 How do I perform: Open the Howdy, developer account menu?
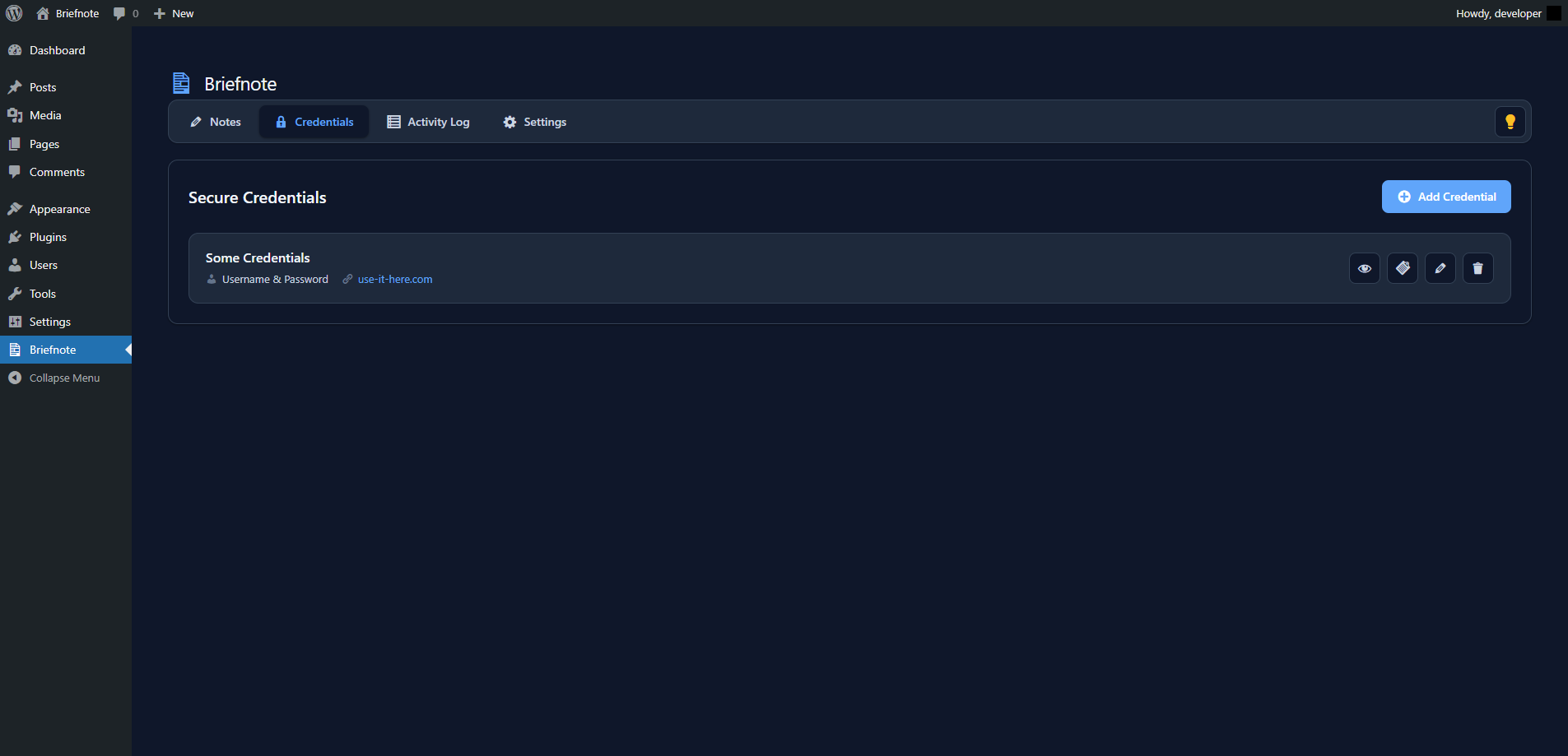point(1508,13)
